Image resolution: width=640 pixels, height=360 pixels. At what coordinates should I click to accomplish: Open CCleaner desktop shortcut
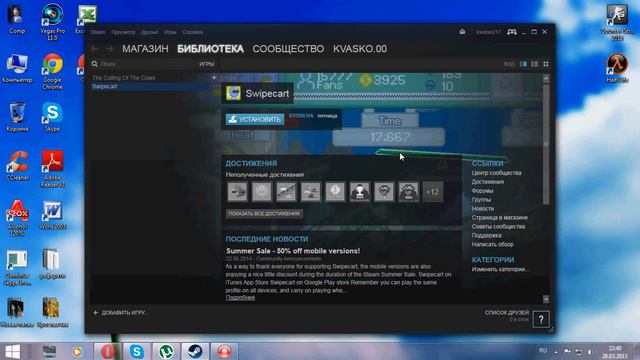click(17, 166)
